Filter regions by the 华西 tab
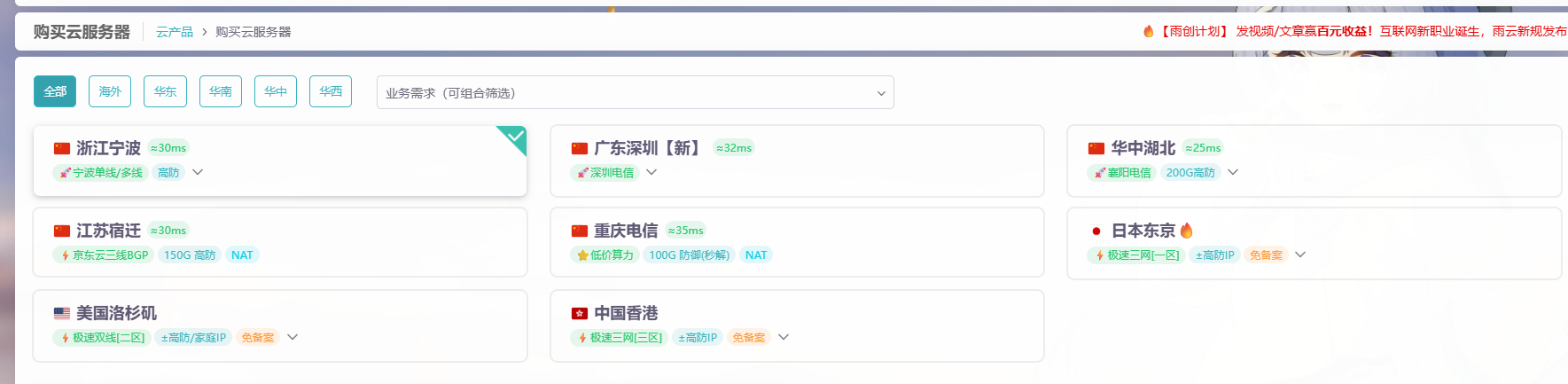The image size is (1568, 384). coord(331,91)
